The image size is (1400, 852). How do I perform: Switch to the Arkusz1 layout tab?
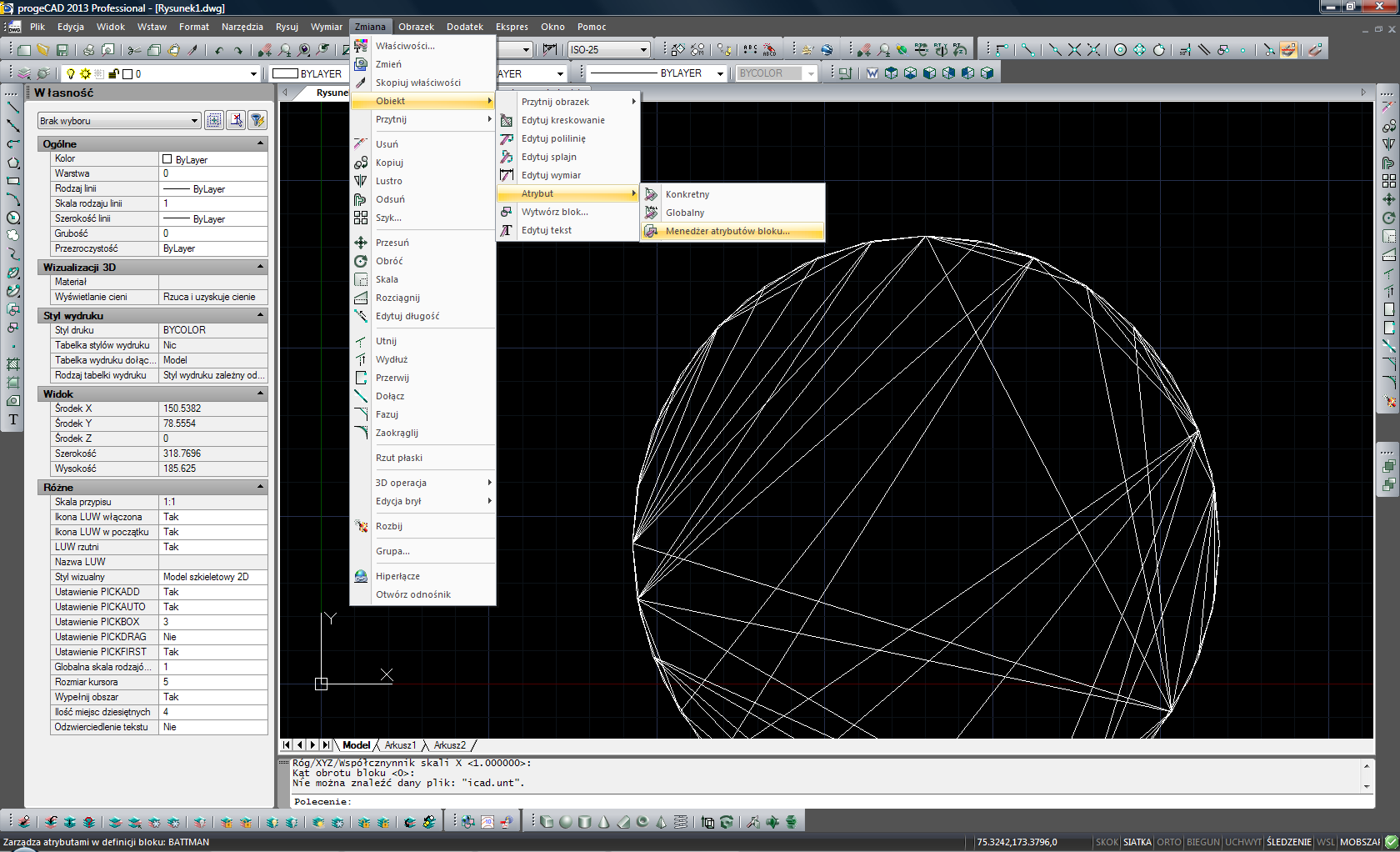click(400, 745)
